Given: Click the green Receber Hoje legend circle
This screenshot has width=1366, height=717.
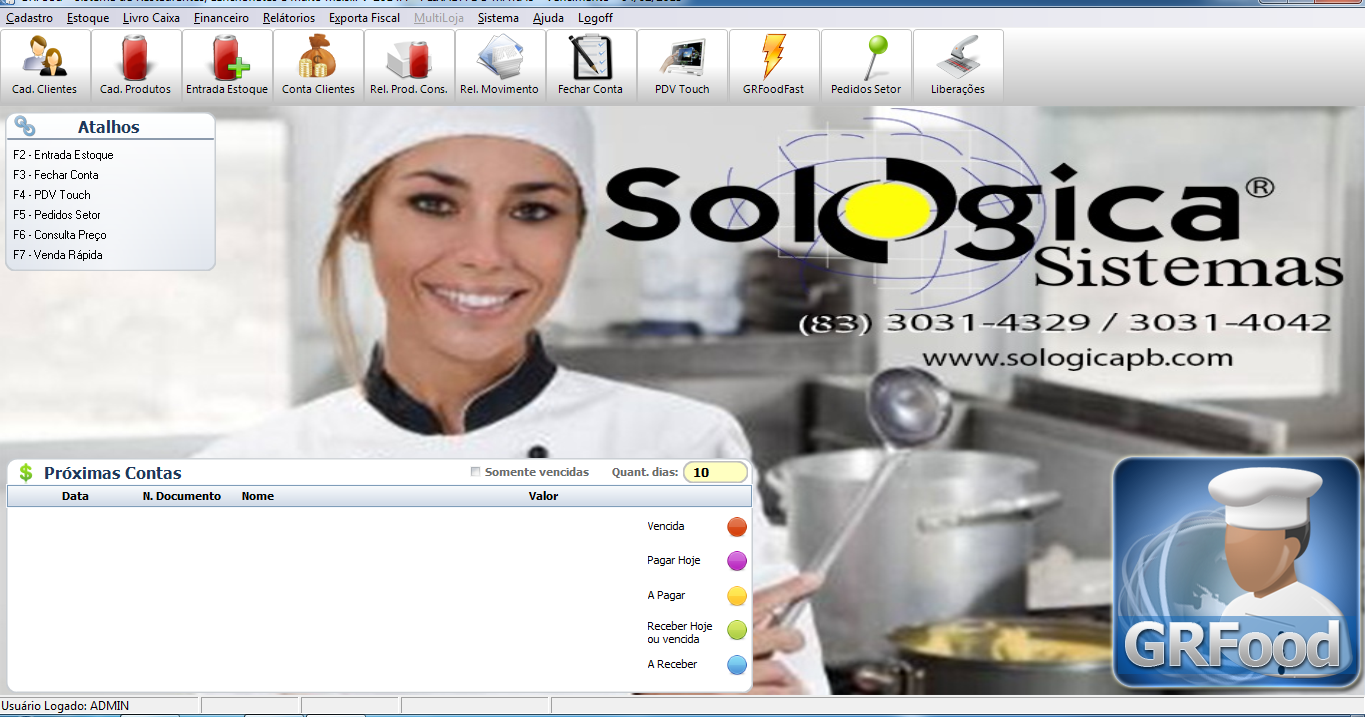Looking at the screenshot, I should click(737, 630).
